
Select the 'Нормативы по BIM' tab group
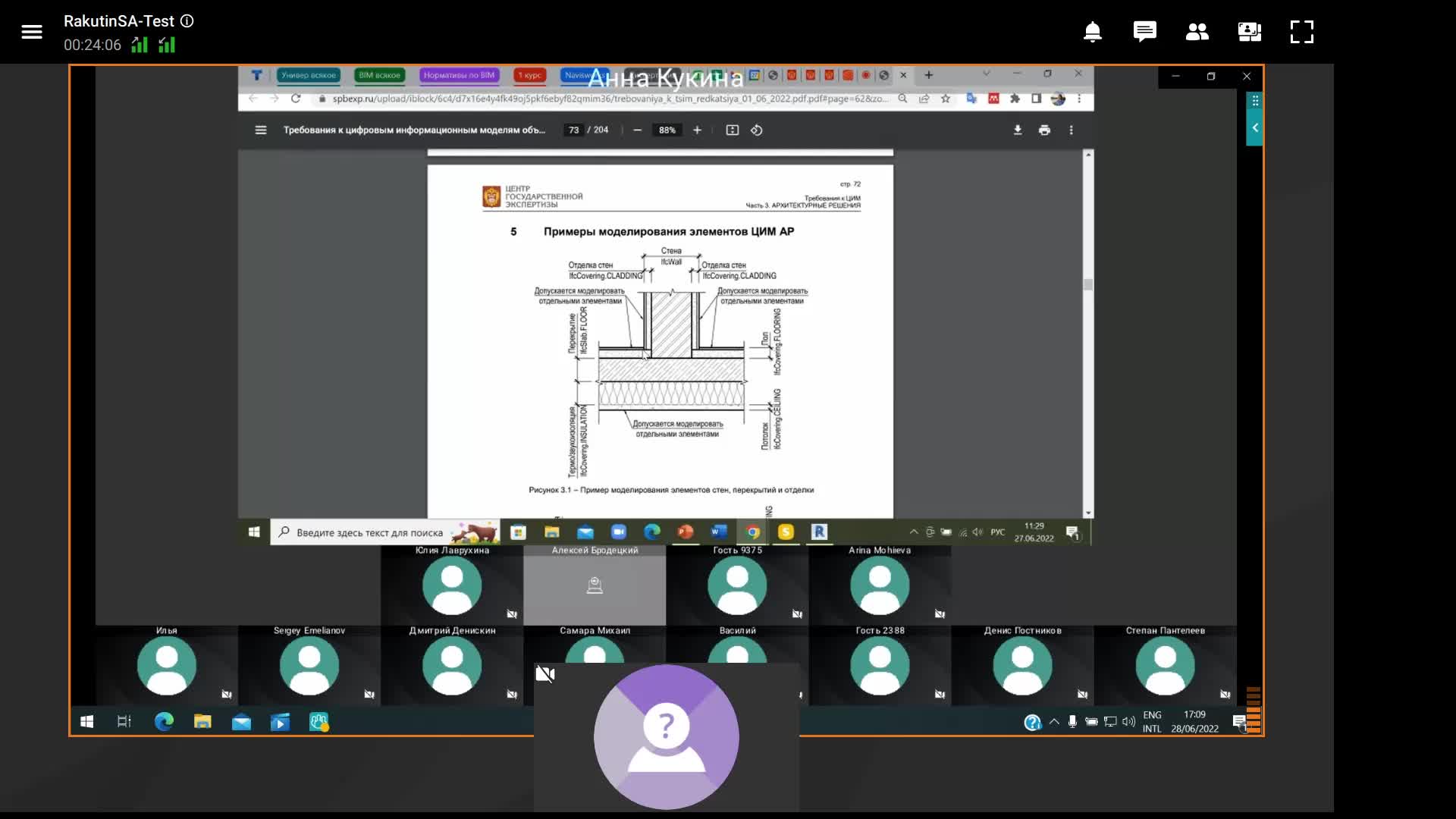pos(459,75)
